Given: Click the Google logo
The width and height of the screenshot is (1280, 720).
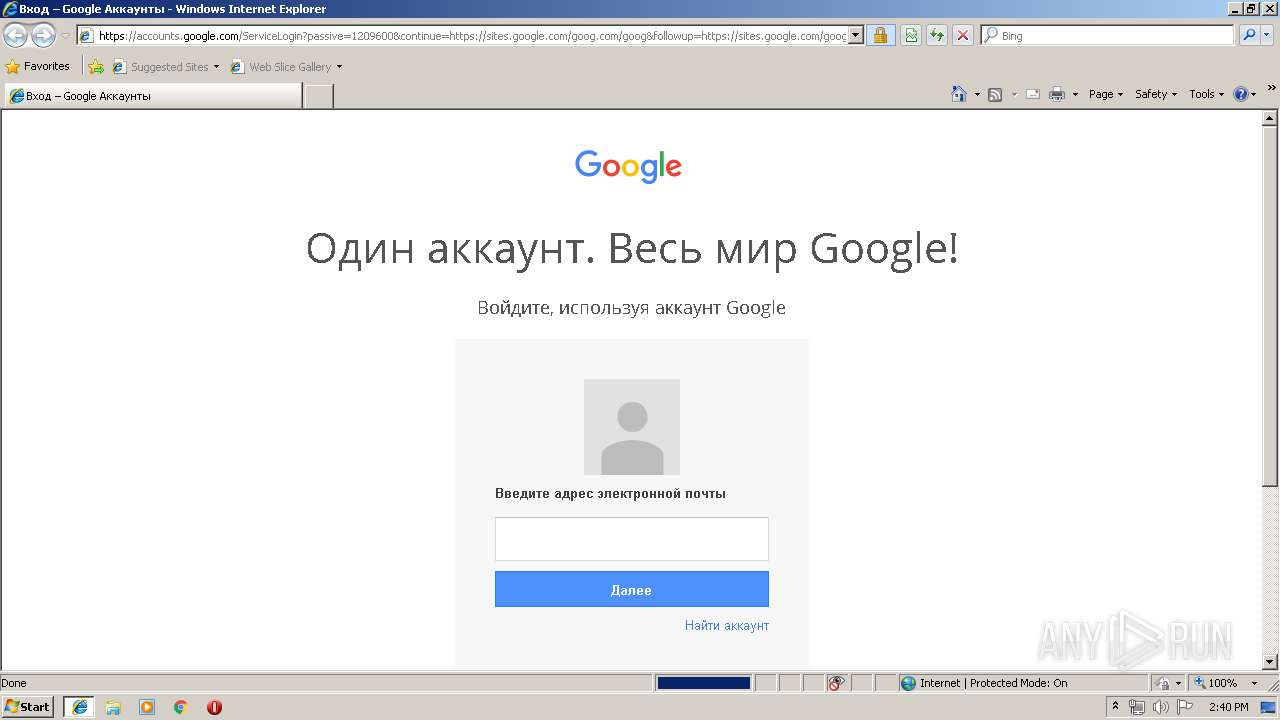Looking at the screenshot, I should [628, 166].
